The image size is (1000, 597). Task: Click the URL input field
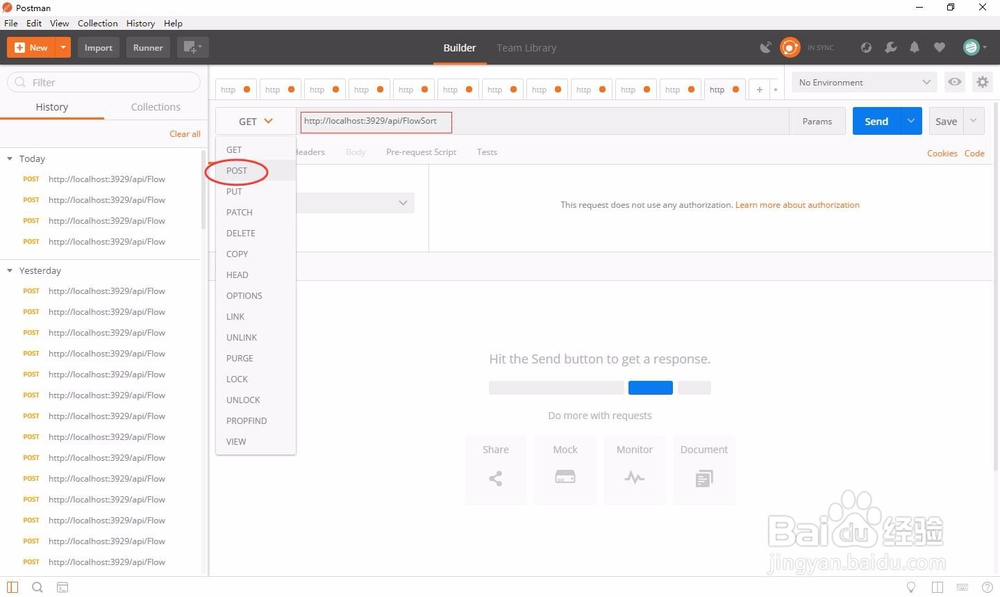(500, 120)
